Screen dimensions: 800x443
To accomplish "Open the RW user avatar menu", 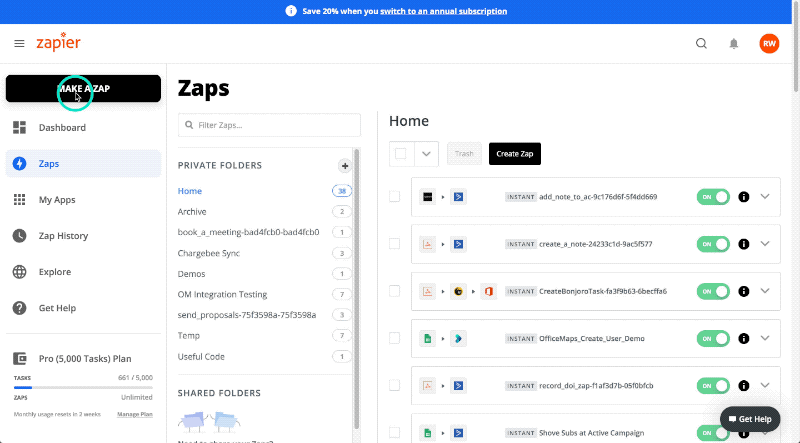I will tap(769, 43).
